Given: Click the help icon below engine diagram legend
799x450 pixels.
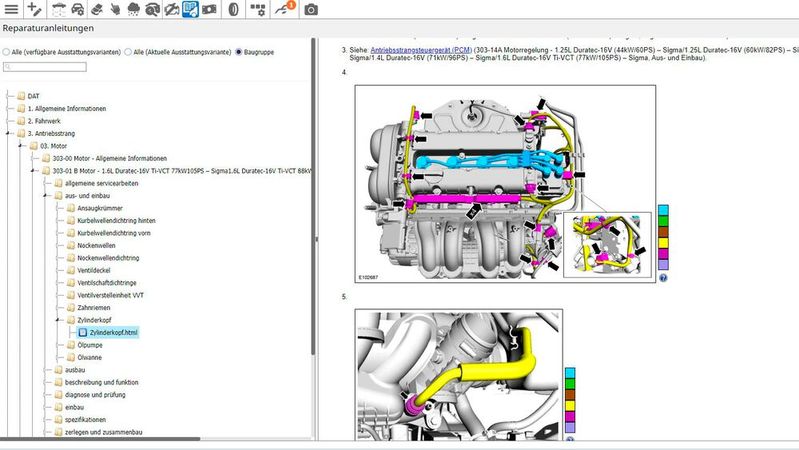Looking at the screenshot, I should point(663,278).
